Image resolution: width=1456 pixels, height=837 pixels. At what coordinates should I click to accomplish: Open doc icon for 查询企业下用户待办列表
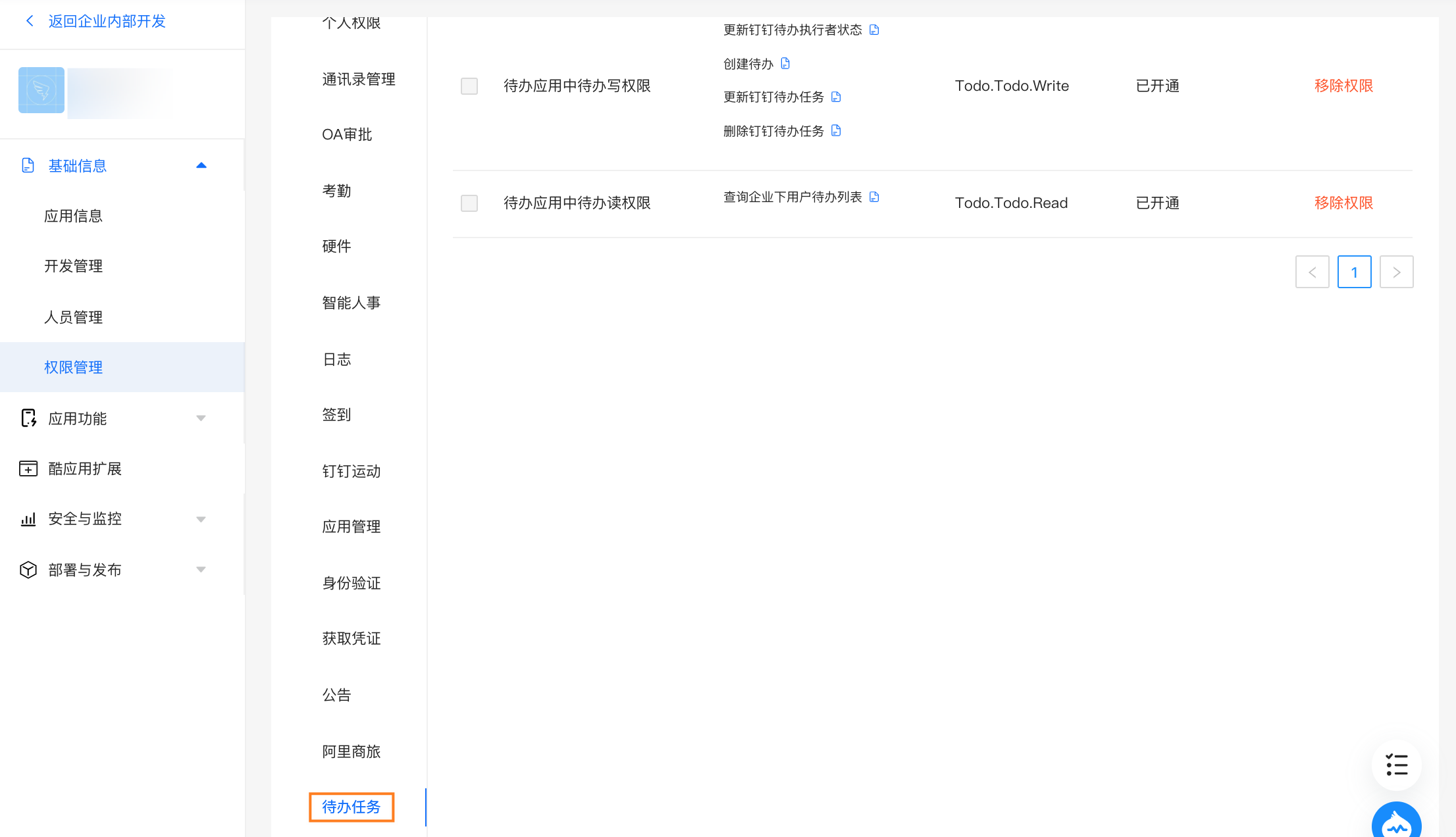tap(874, 197)
